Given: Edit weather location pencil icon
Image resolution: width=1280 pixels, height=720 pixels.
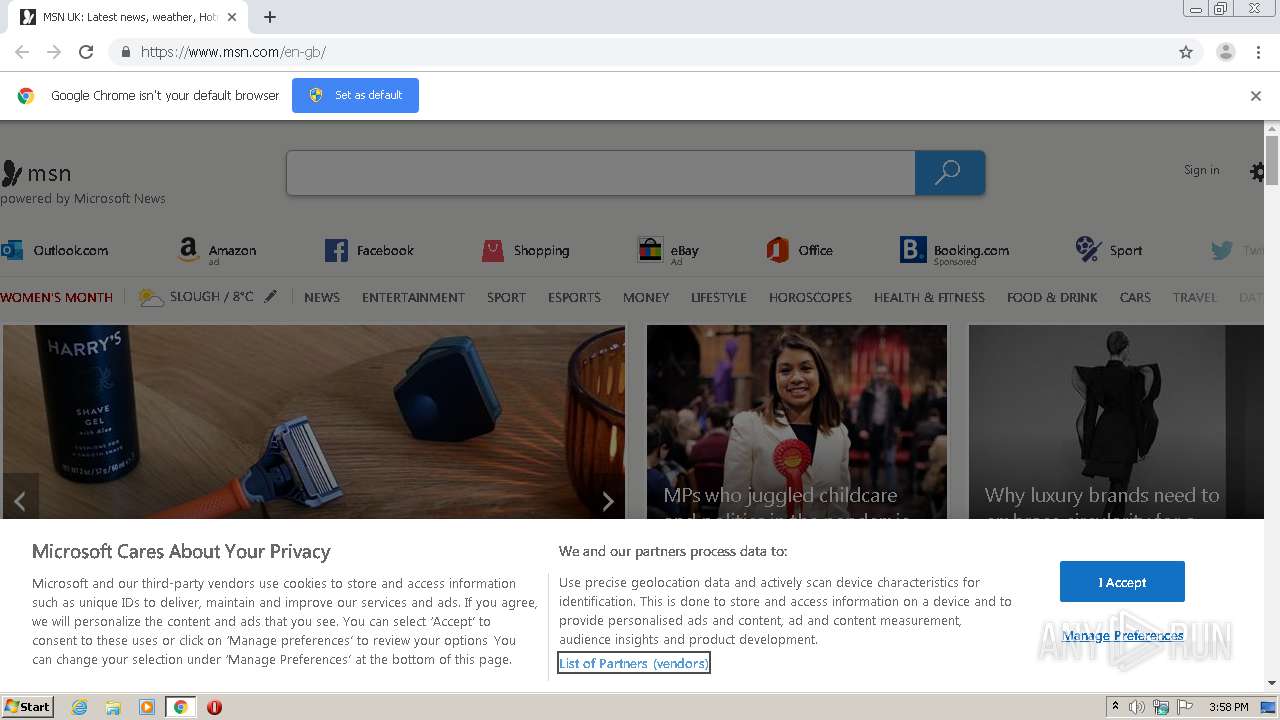Looking at the screenshot, I should [270, 297].
